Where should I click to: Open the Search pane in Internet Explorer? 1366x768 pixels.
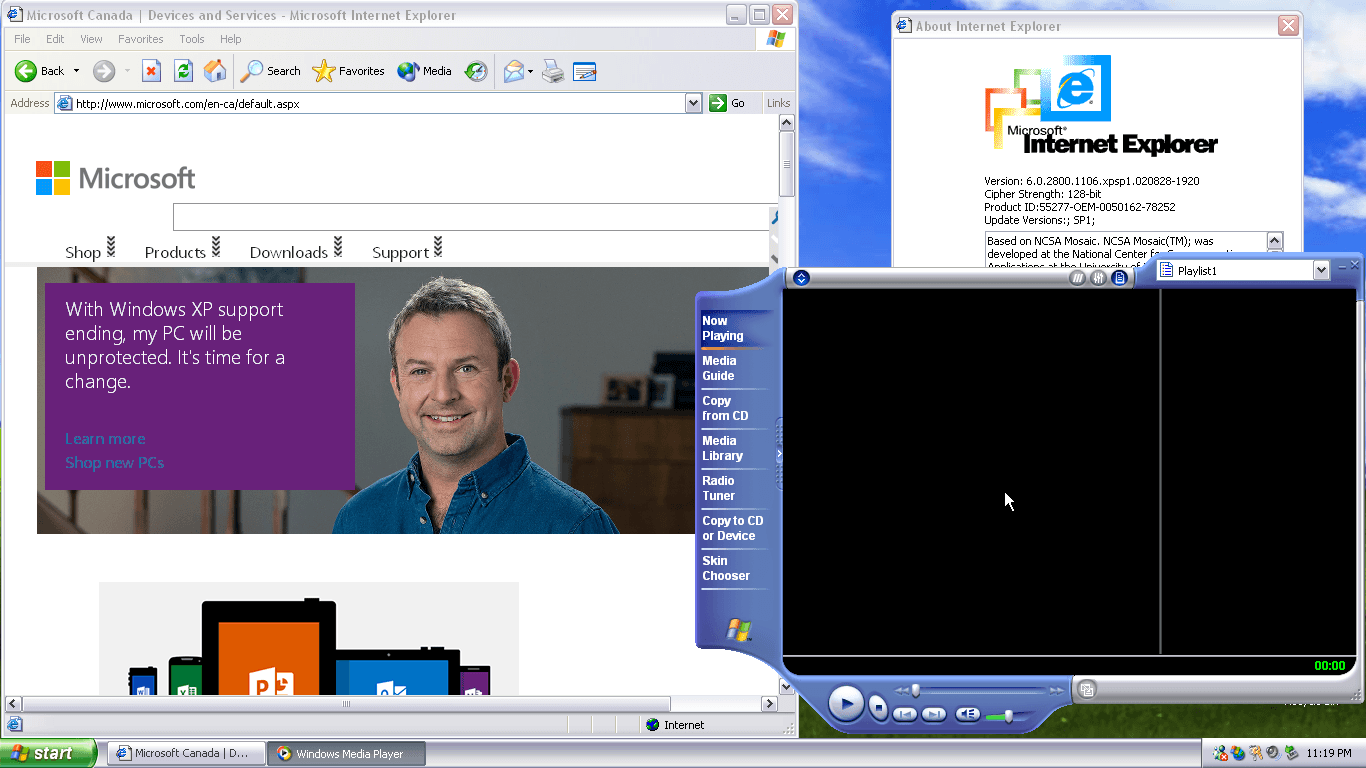271,71
